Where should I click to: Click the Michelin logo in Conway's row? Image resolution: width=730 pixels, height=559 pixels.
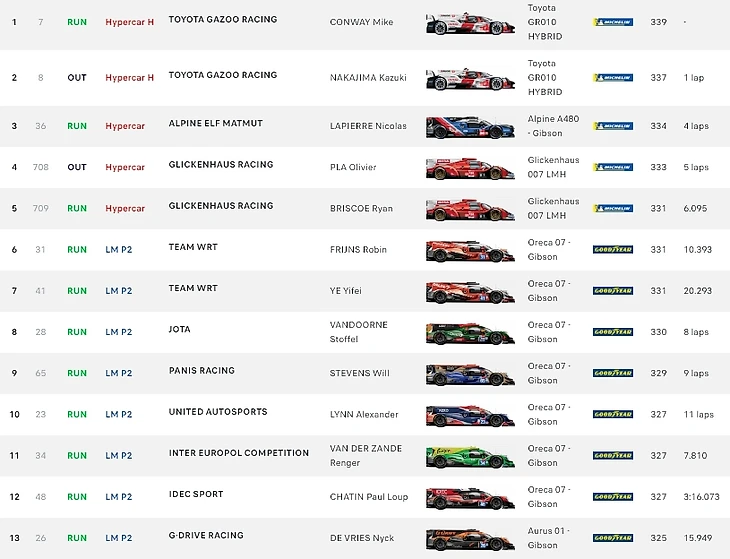pos(612,22)
